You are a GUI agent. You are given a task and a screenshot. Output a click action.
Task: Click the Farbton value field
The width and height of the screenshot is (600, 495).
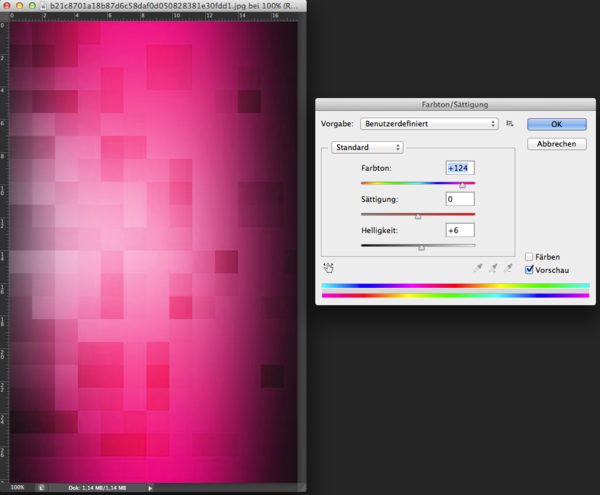(460, 168)
